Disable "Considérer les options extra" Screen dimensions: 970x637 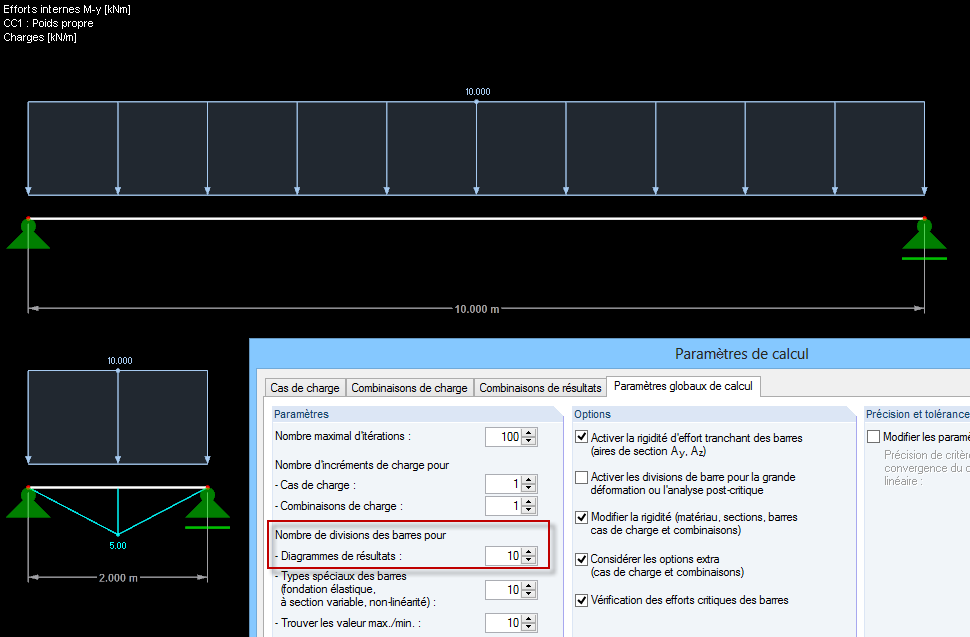click(581, 559)
